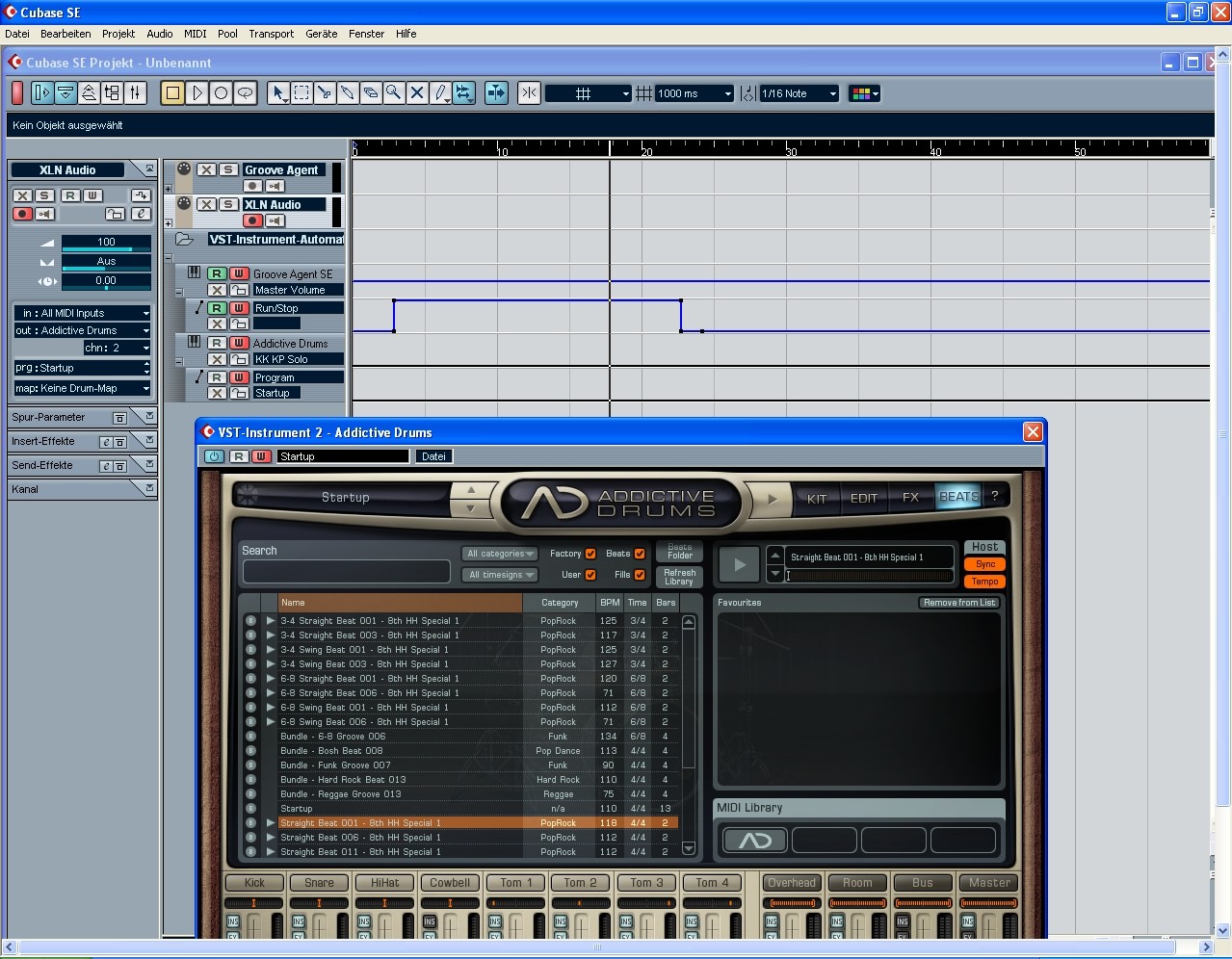Open the snap mode grid dropdown

click(589, 93)
